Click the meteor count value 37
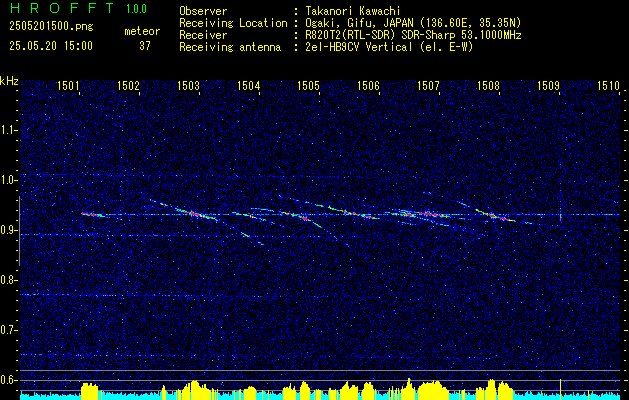The image size is (629, 400). tap(145, 46)
